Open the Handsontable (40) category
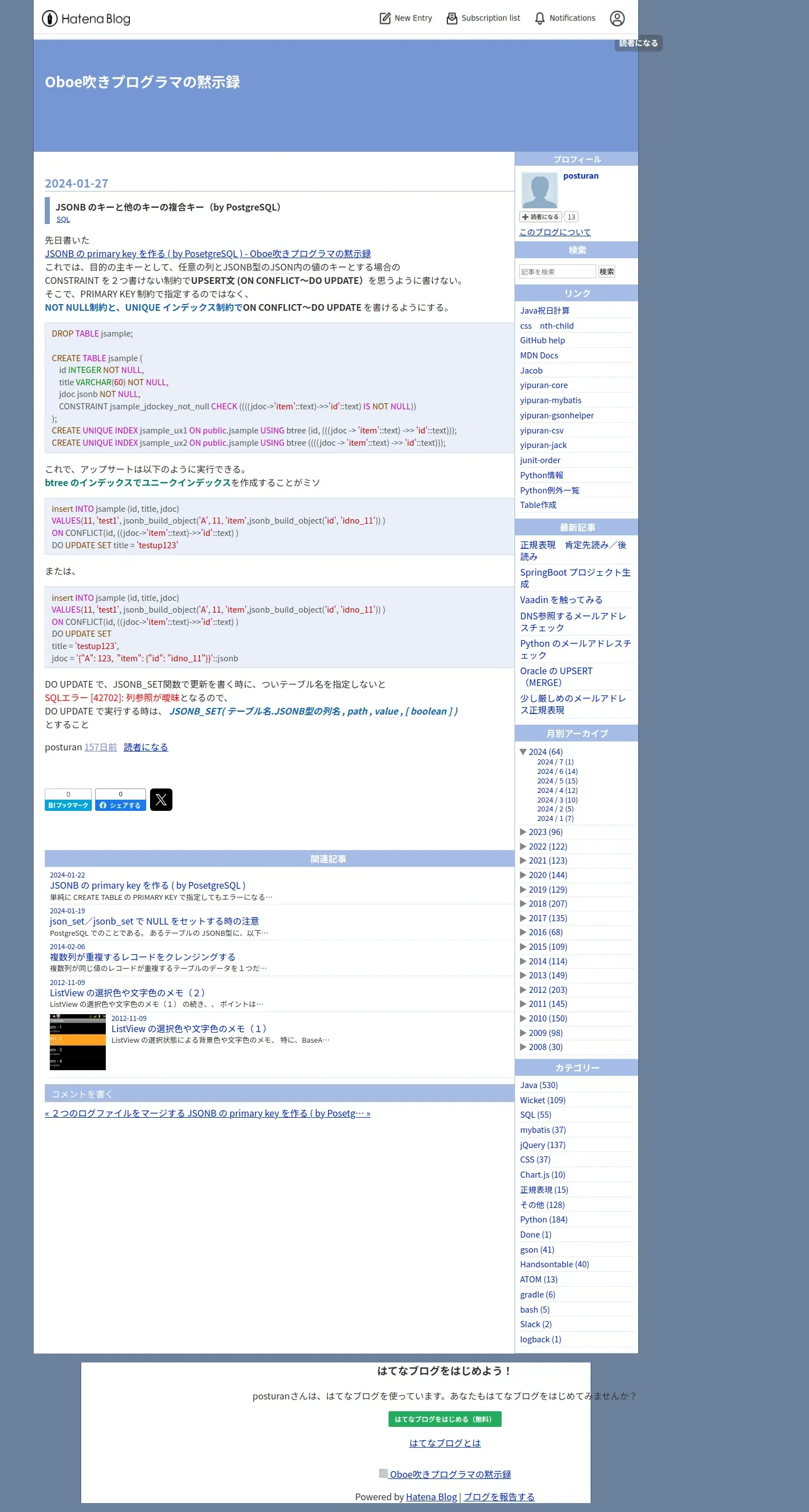The height and width of the screenshot is (1512, 809). click(x=554, y=1264)
